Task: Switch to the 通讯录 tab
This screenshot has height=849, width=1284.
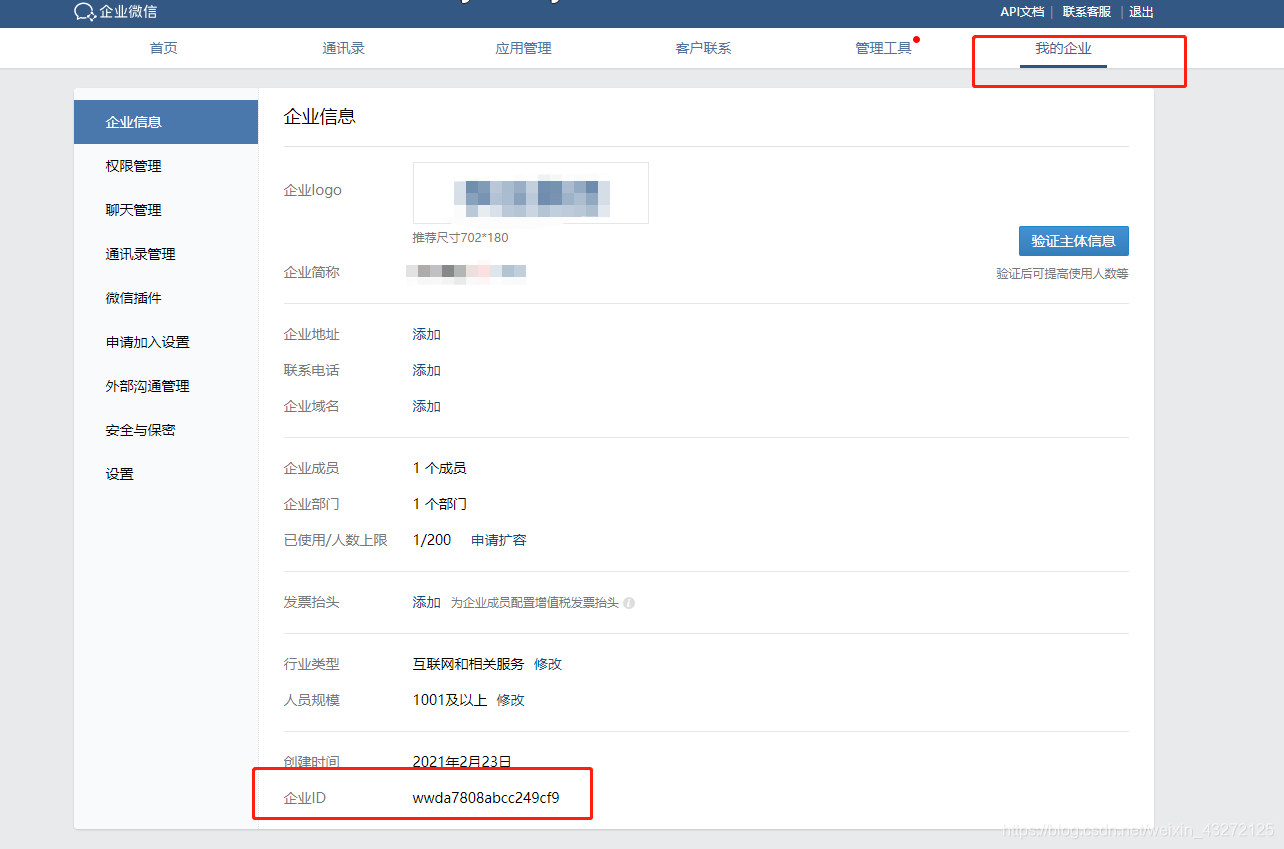Action: tap(343, 48)
